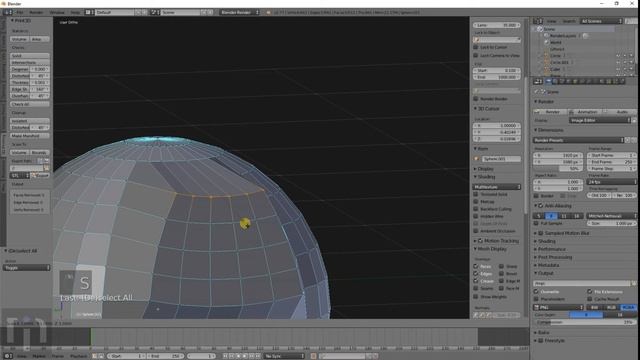Click the Thickness value field
The image size is (640, 360).
point(40,82)
